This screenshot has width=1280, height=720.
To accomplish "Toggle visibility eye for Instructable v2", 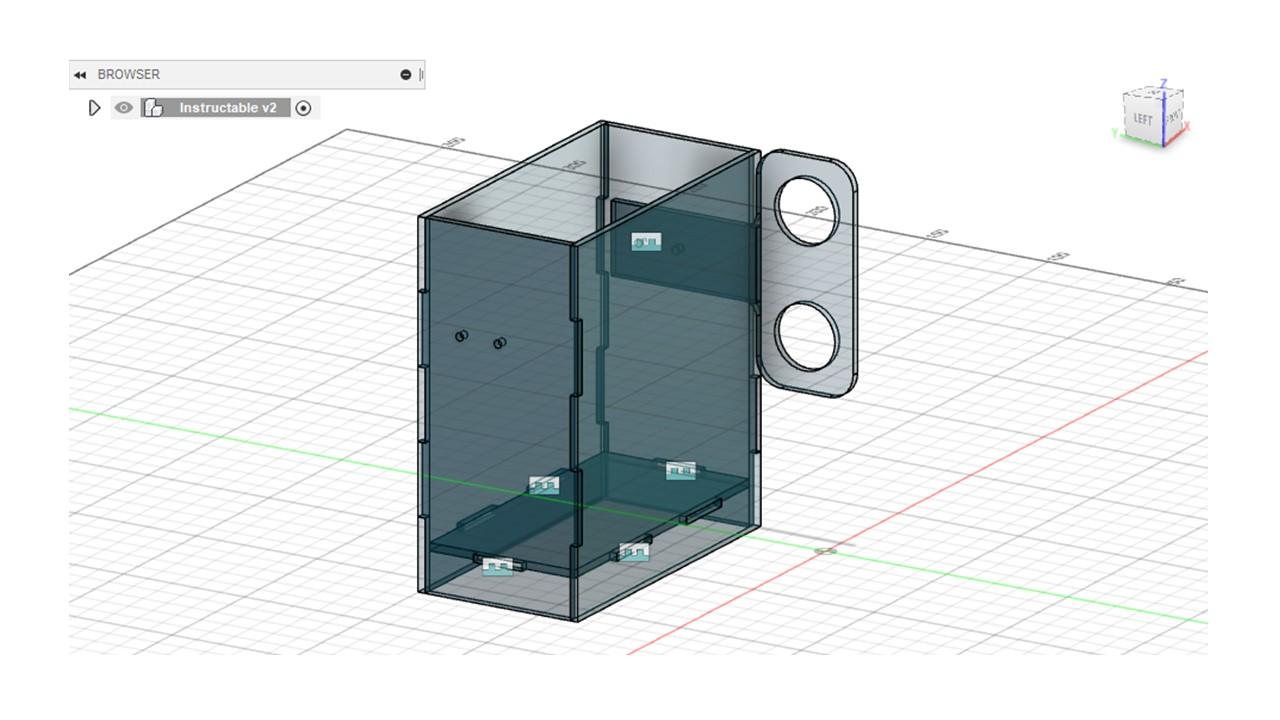I will coord(124,108).
